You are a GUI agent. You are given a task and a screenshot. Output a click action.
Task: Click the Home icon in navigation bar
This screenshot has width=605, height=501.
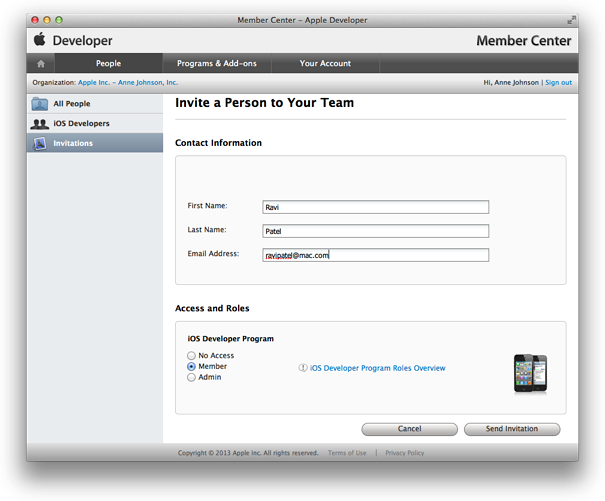pyautogui.click(x=41, y=63)
